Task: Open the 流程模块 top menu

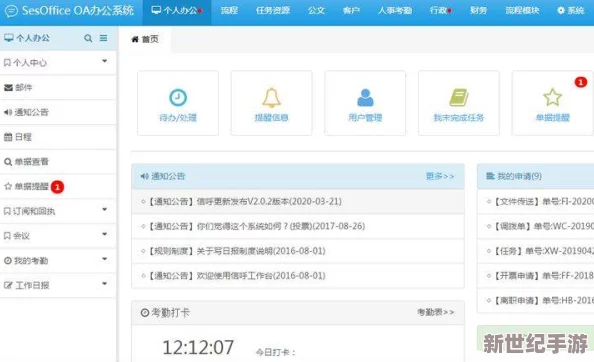Action: point(522,11)
